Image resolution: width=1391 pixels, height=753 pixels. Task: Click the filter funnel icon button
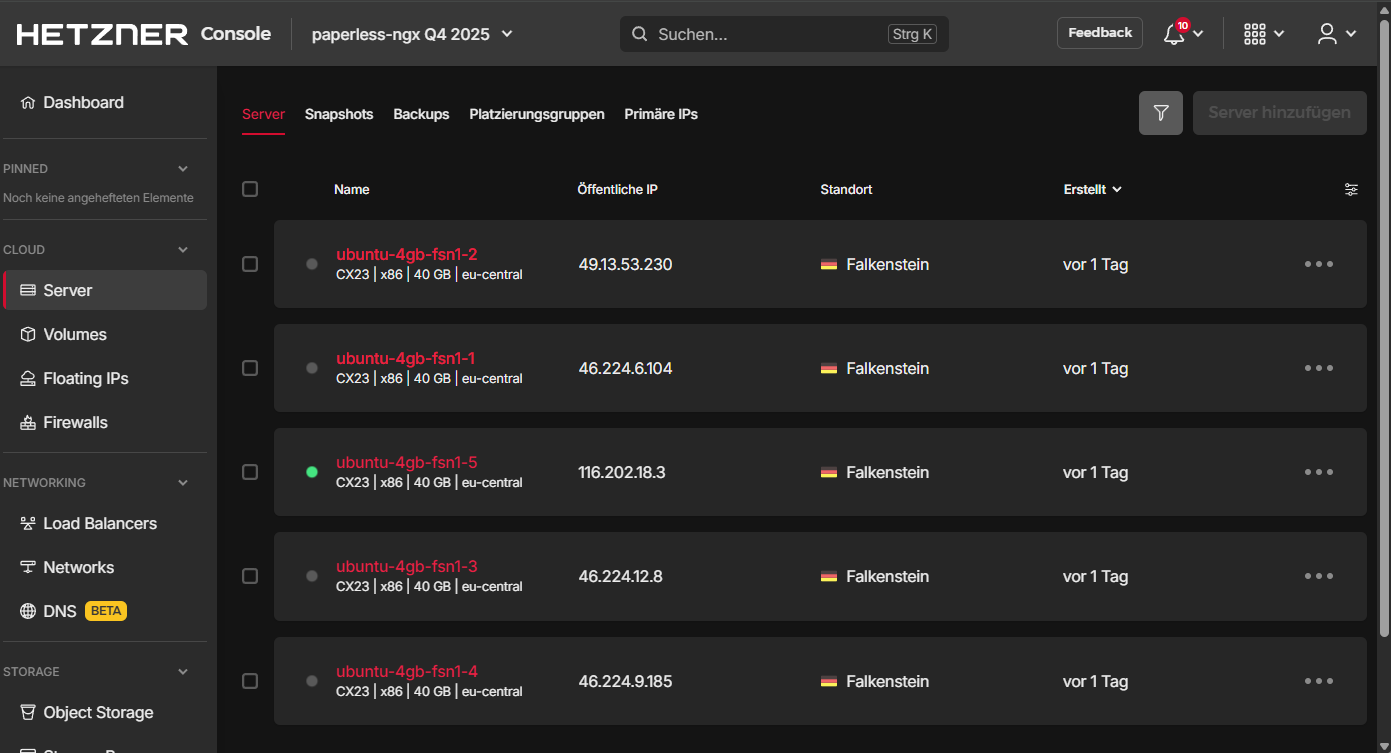1160,113
